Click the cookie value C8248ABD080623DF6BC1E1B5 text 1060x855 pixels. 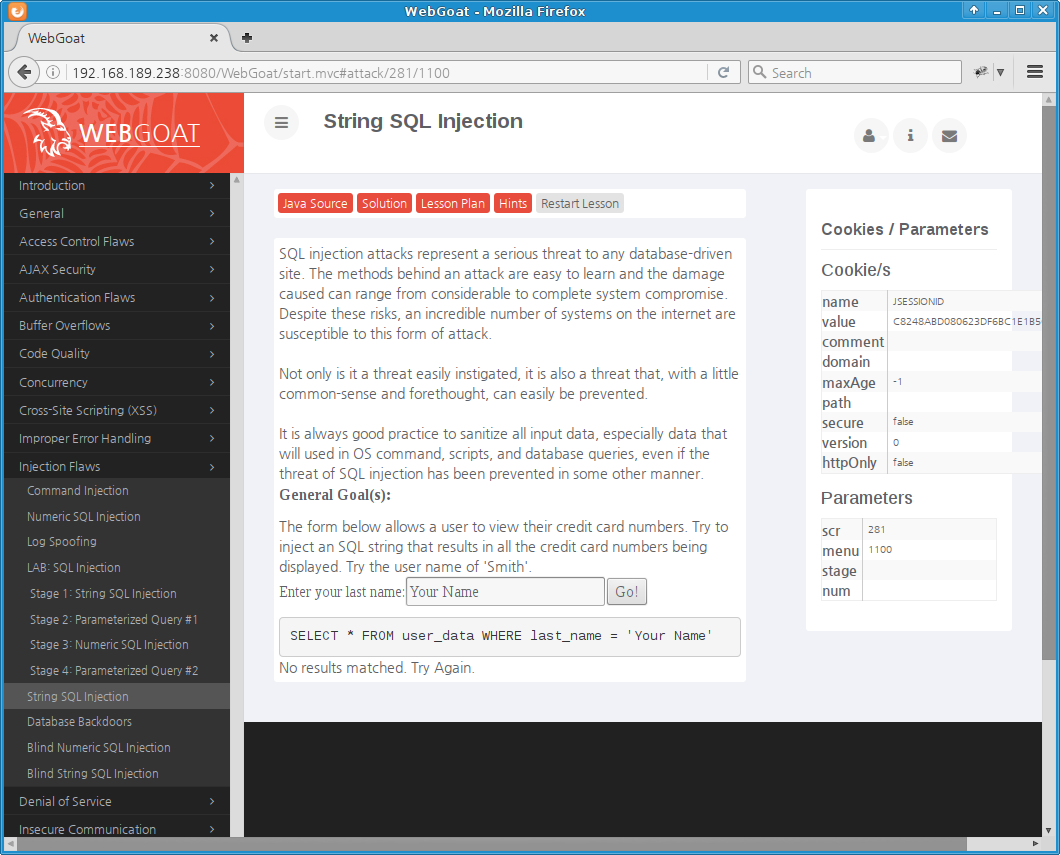pos(967,322)
